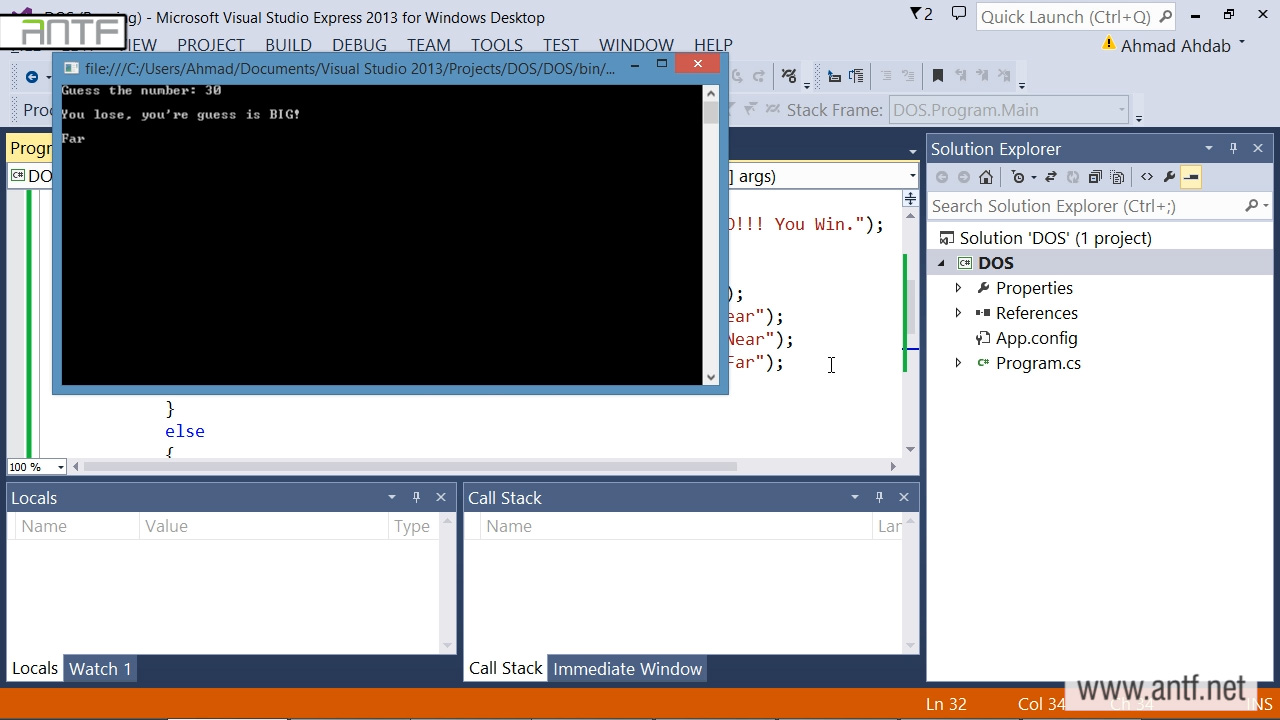
Task: Click the Home icon in Solution Explorer
Action: click(986, 177)
